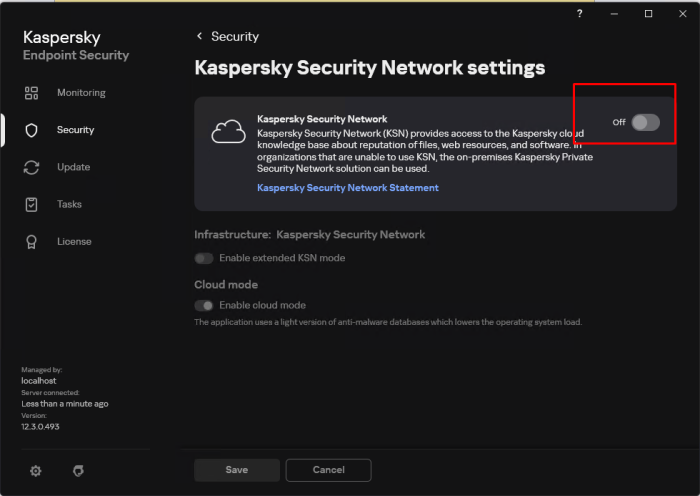
Task: Click the question mark help icon
Action: [x=580, y=13]
